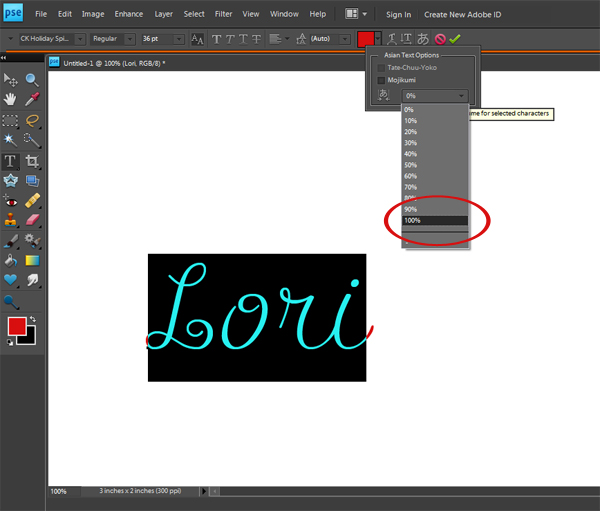Viewport: 600px width, 511px height.
Task: Select the Eraser tool
Action: [32, 220]
